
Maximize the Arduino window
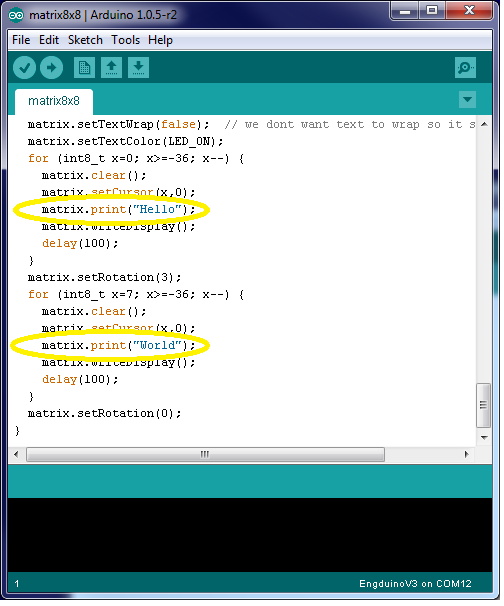click(x=432, y=10)
